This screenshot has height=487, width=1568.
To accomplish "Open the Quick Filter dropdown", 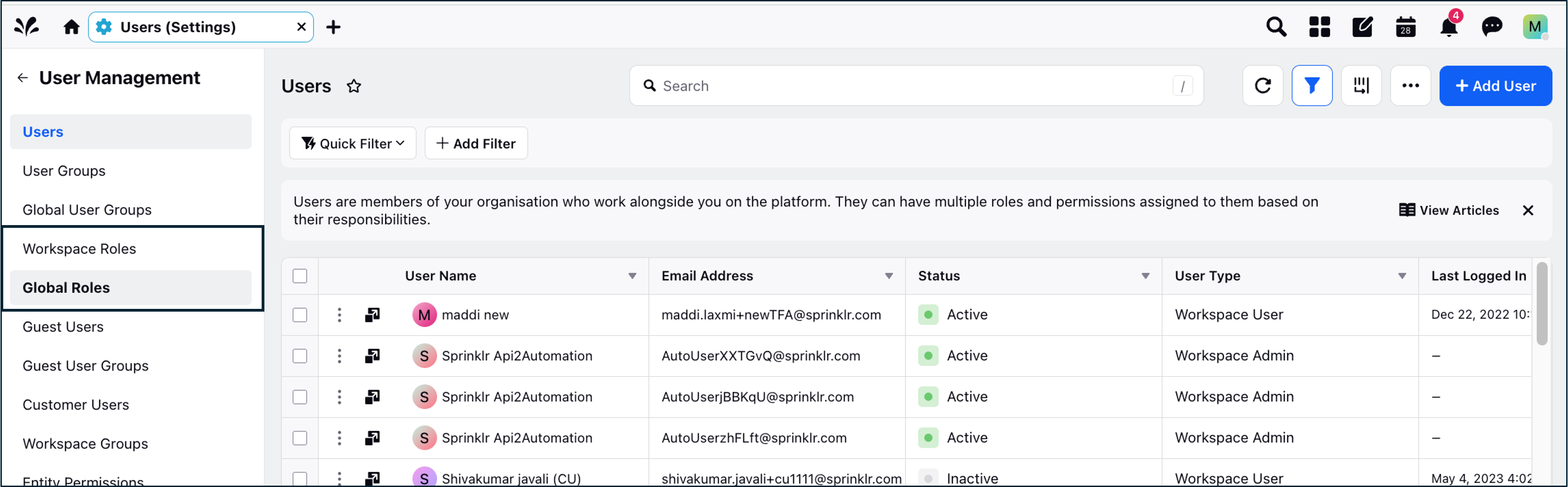I will coord(352,144).
